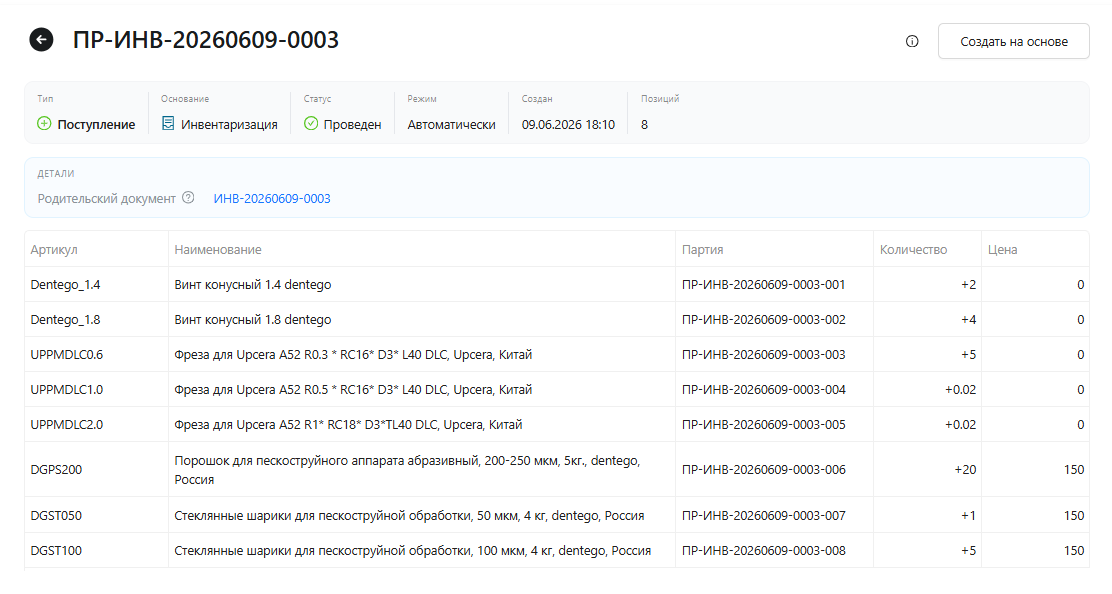Viewport: 1112px width, 594px height.
Task: Go back using the arrow icon
Action: 41,40
